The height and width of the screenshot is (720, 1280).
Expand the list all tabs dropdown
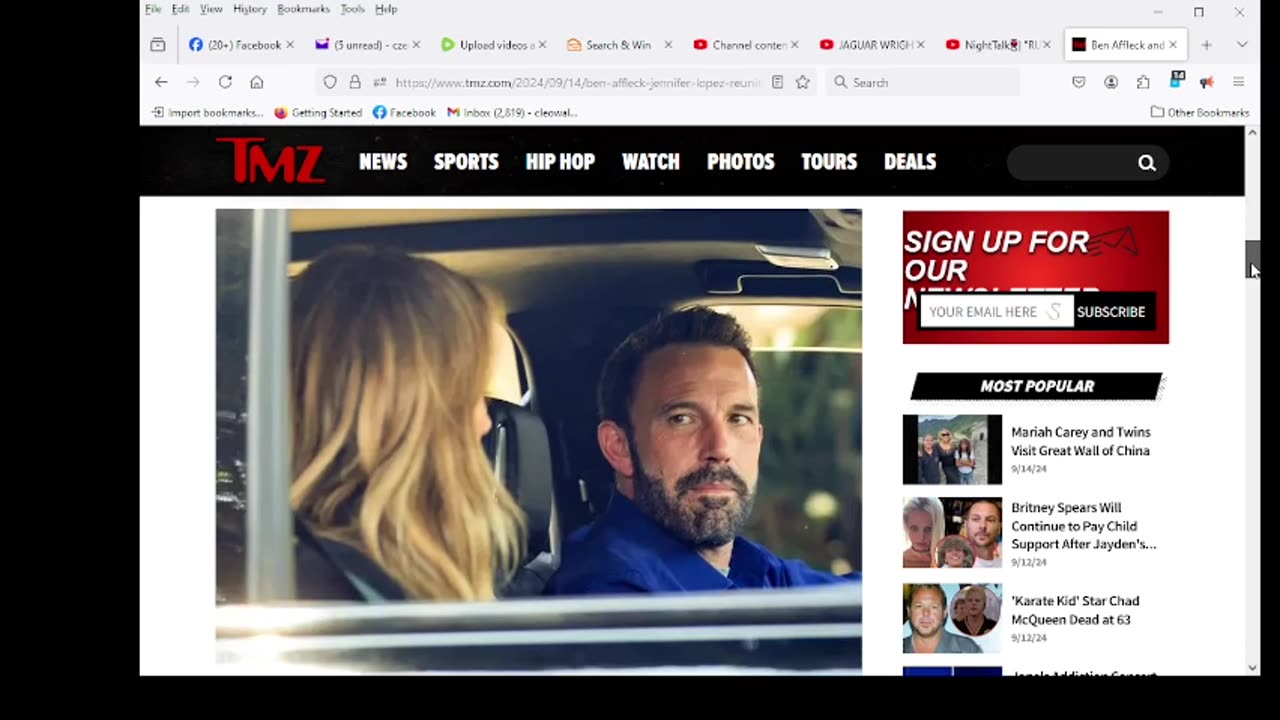point(1242,45)
